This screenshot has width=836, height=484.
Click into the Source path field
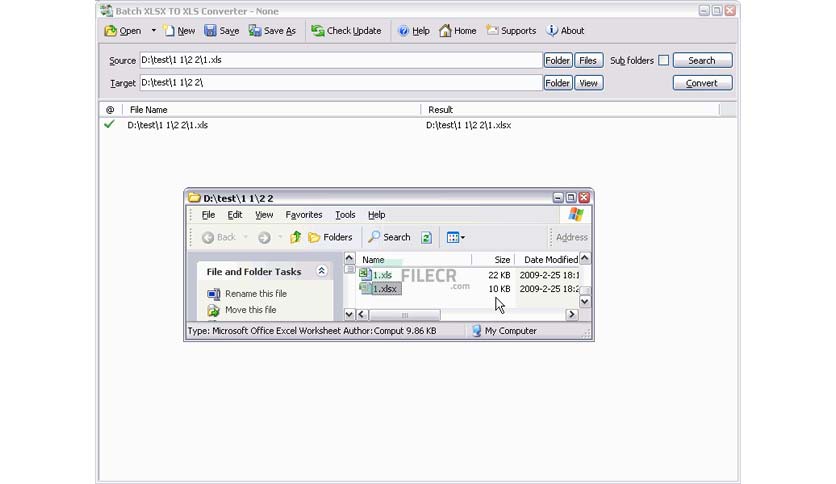coord(341,60)
